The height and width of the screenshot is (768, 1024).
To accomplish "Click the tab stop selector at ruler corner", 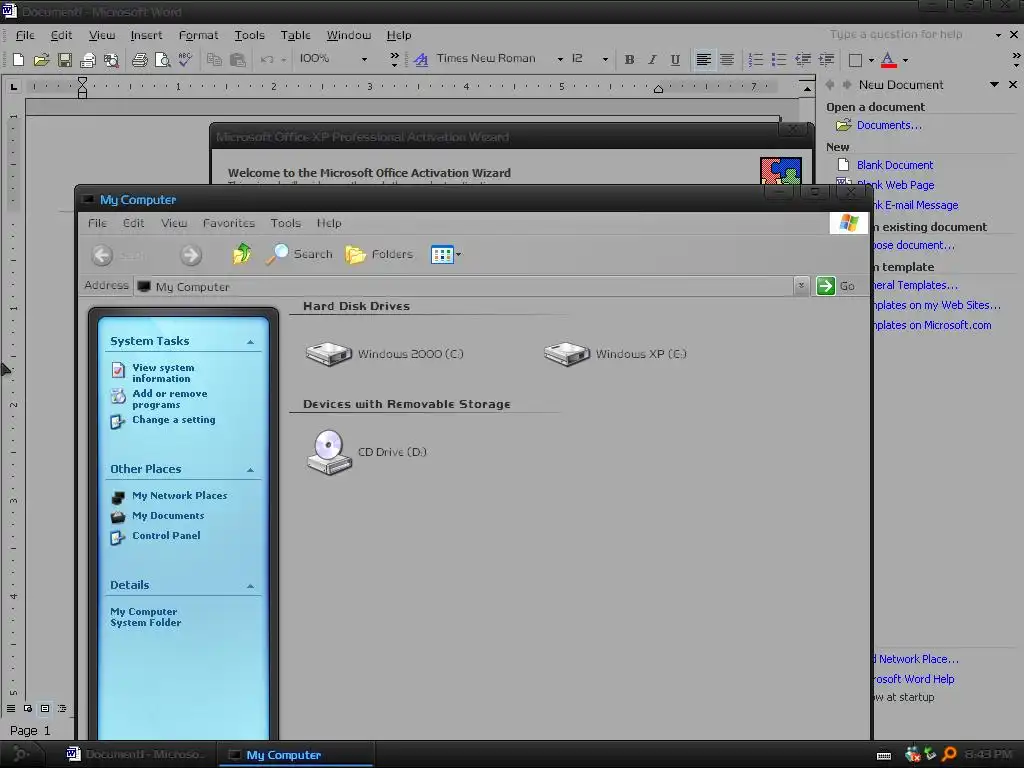I will pyautogui.click(x=14, y=86).
